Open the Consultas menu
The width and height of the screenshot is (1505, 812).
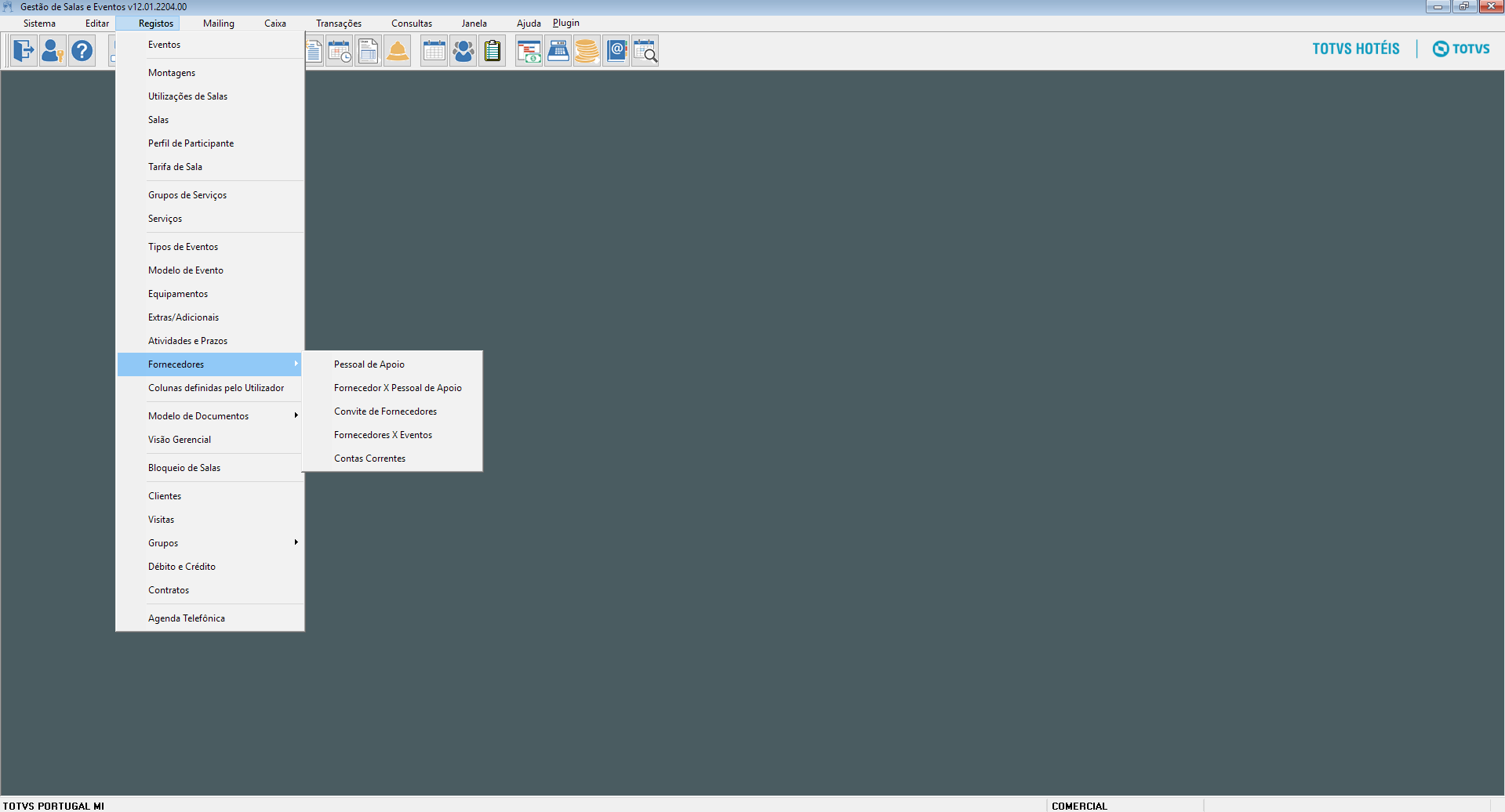pyautogui.click(x=412, y=24)
